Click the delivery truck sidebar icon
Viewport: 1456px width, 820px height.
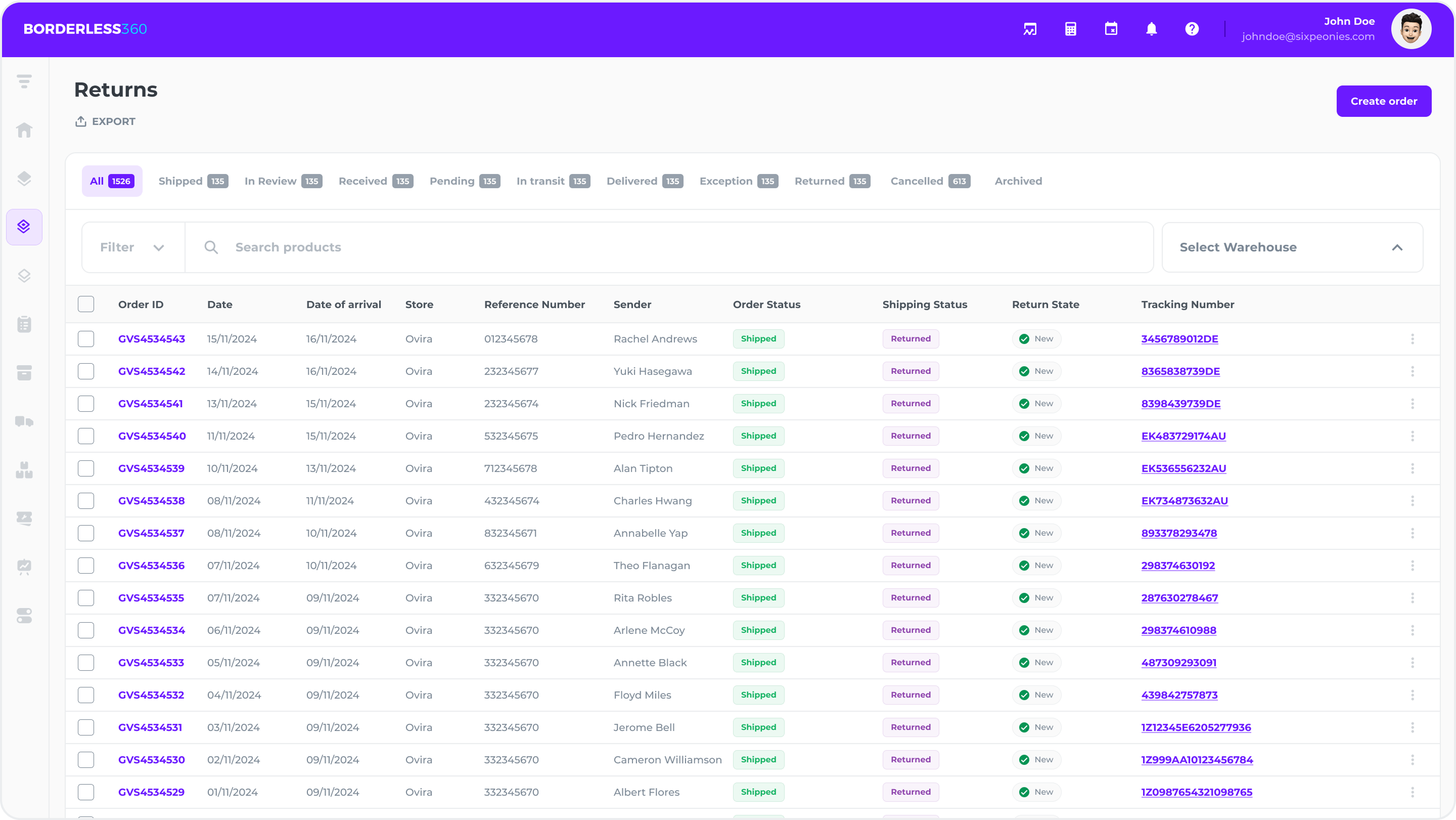tap(24, 421)
